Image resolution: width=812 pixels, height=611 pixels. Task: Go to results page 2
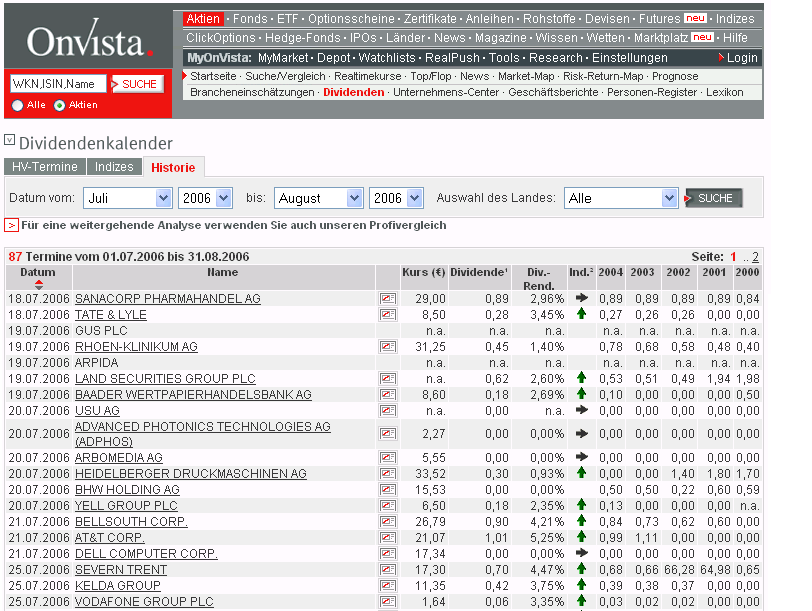coord(755,257)
